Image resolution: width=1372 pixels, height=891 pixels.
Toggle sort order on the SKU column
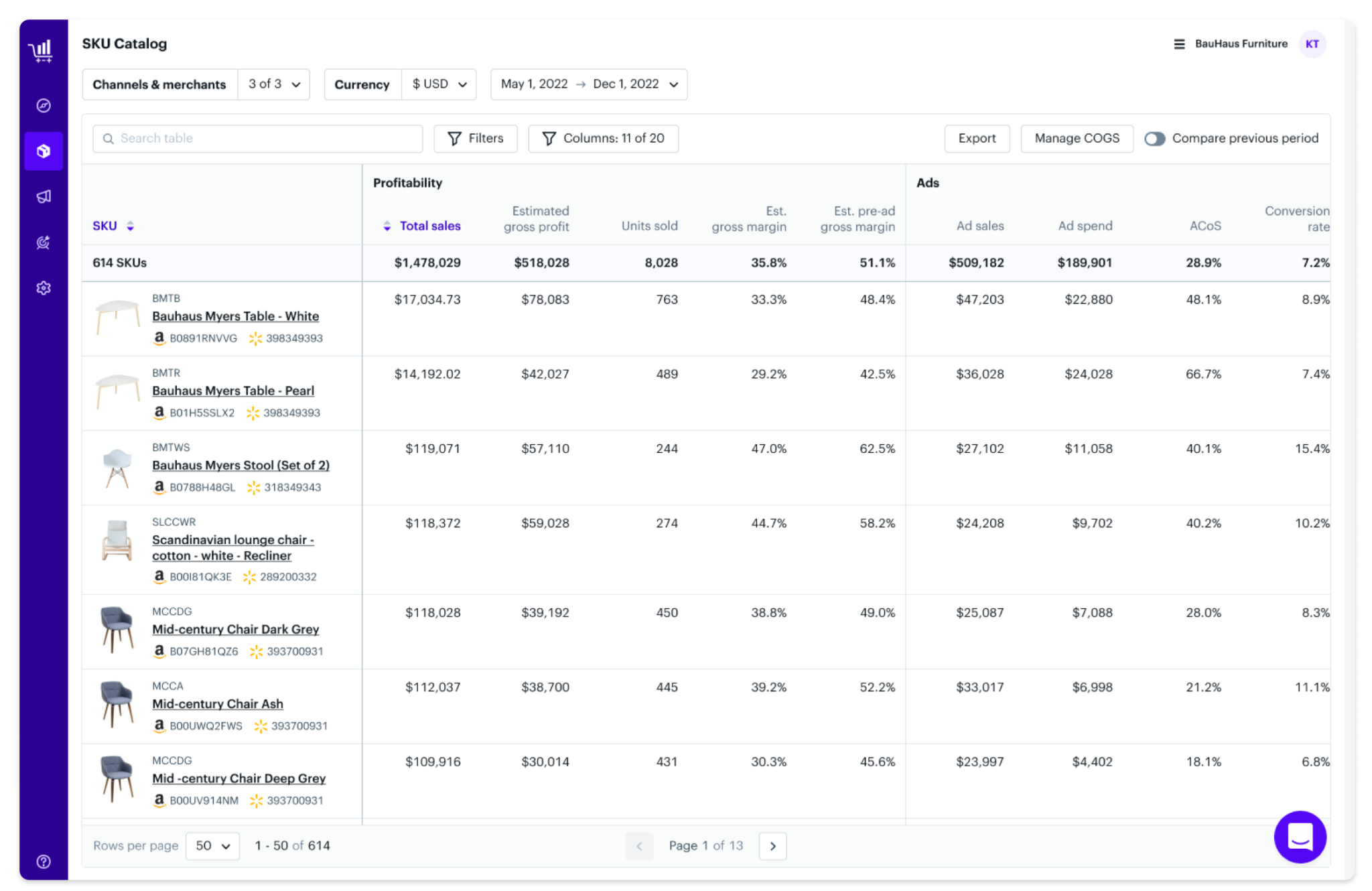(x=131, y=226)
